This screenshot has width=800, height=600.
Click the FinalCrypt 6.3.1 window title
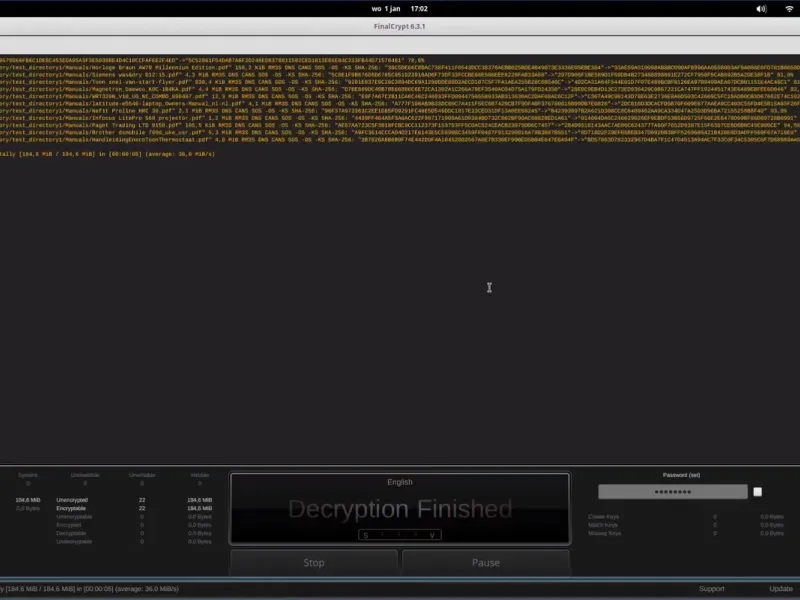(x=399, y=27)
